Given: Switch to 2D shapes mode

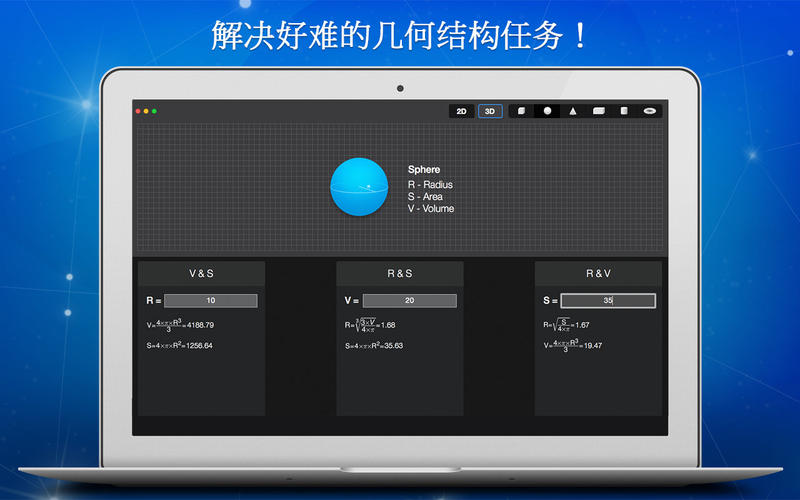Looking at the screenshot, I should click(462, 111).
